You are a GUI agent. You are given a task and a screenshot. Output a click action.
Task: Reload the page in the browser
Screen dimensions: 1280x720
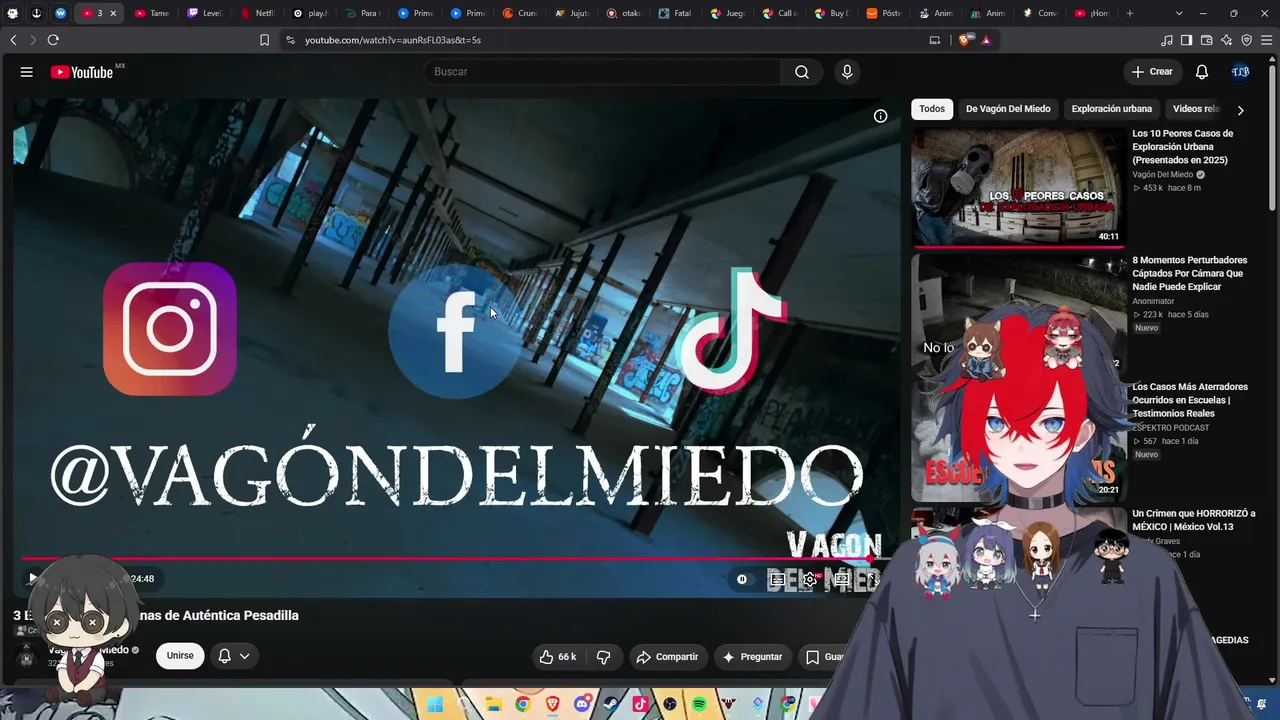pyautogui.click(x=53, y=40)
